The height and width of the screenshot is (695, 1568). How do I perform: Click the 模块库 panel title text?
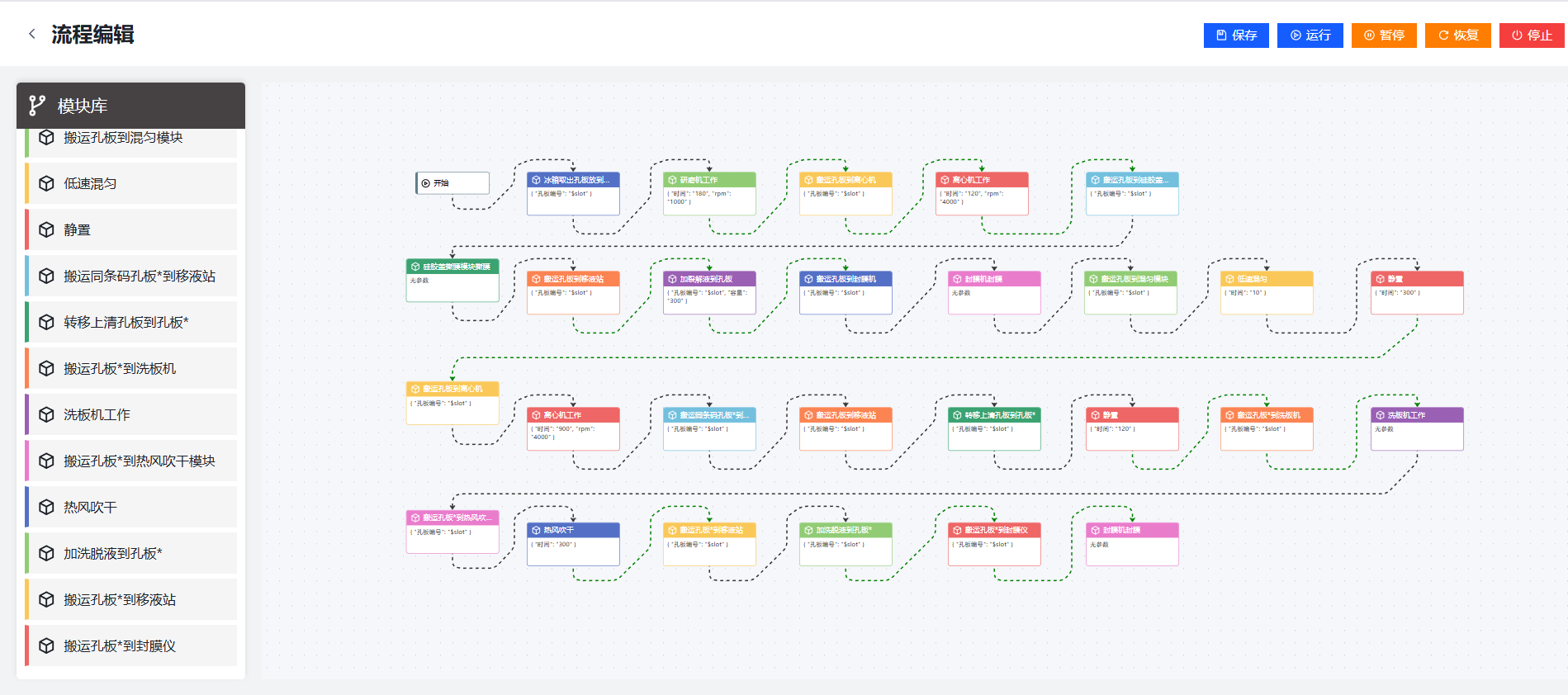click(x=83, y=106)
